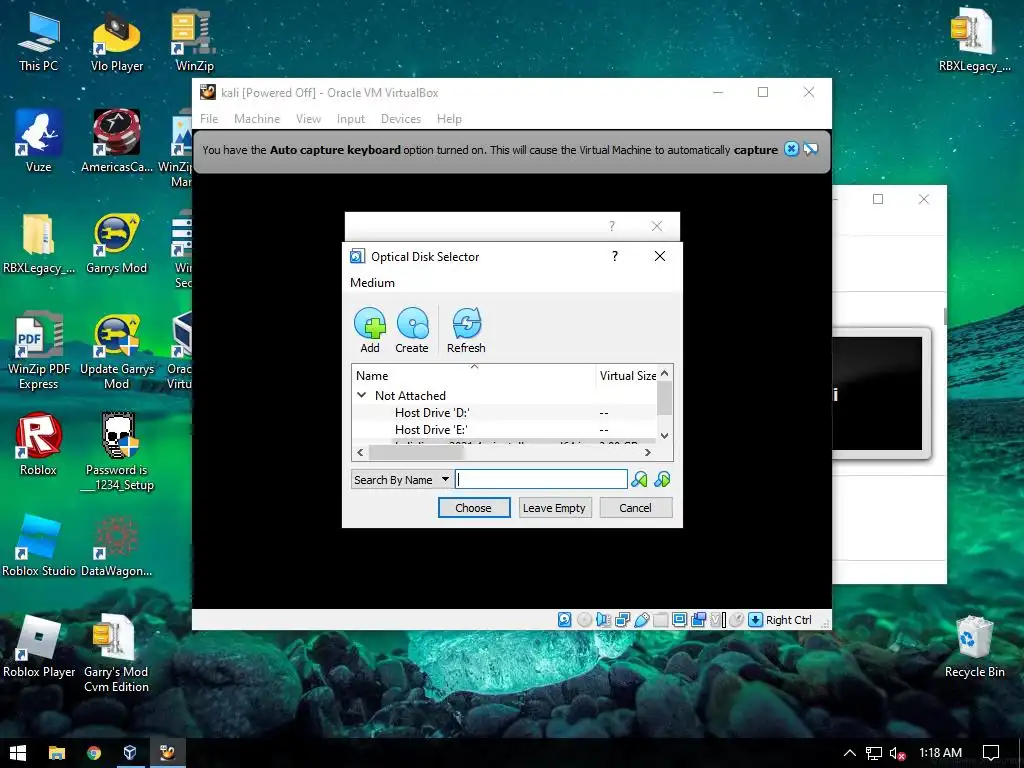Screen dimensions: 1024x768
Task: Click the Leave Empty button
Action: click(554, 508)
